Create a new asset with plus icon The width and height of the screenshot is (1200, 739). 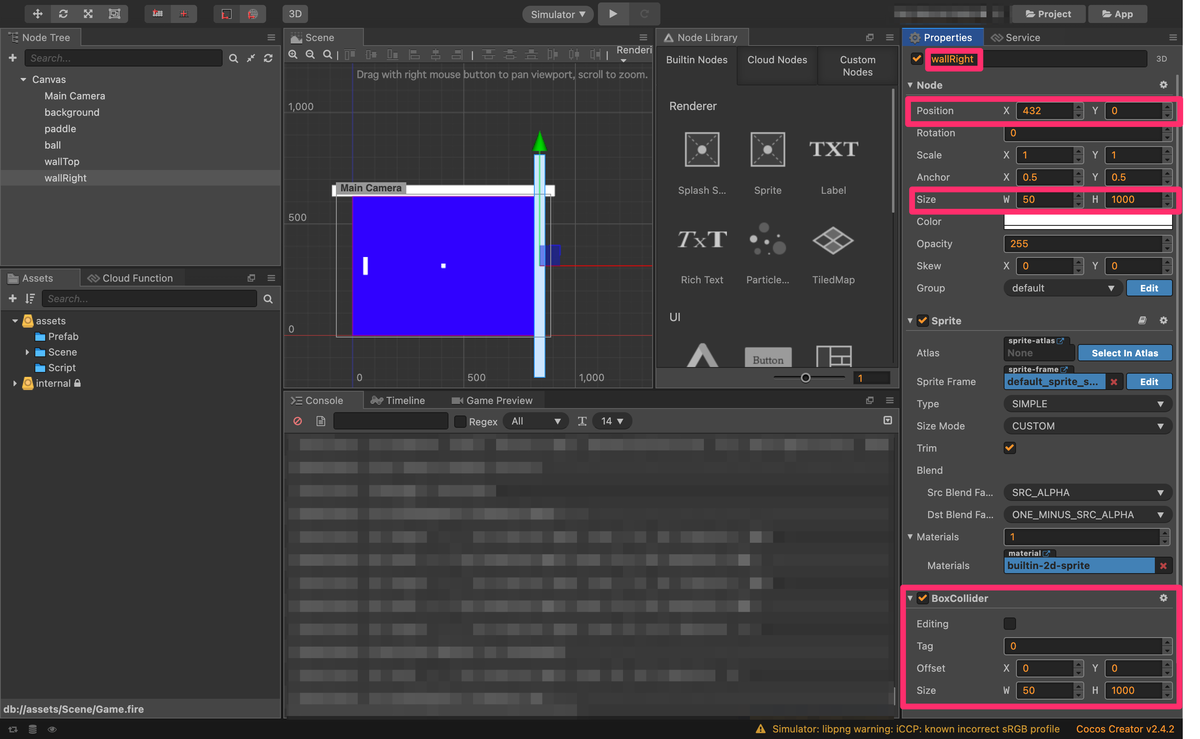13,299
